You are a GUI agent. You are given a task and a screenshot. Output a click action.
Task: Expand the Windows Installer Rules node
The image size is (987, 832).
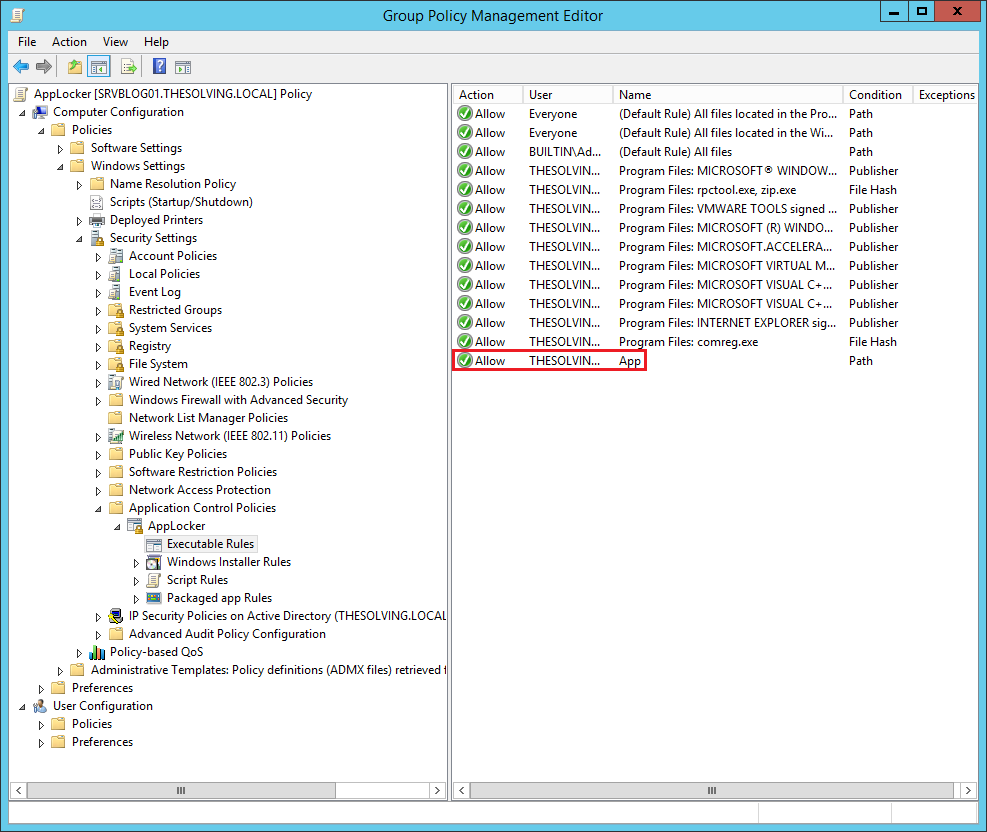click(136, 563)
